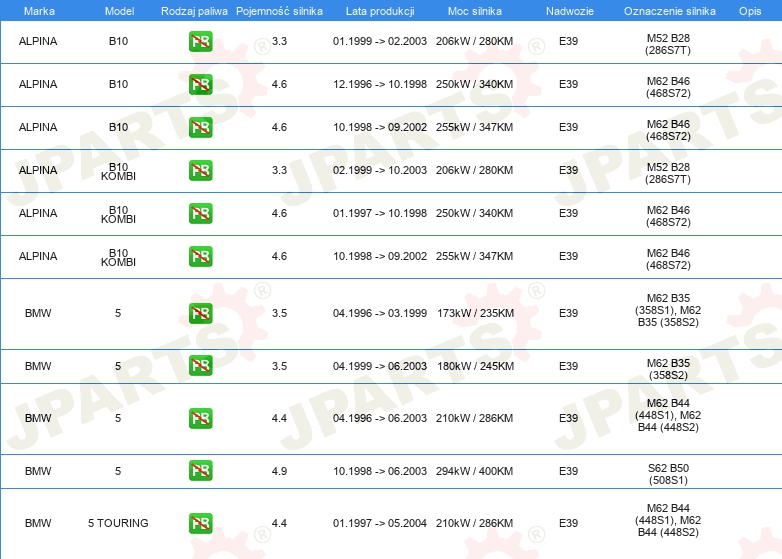This screenshot has height=559, width=782.
Task: Click fuel icon in BMW 5 4.9 row
Action: (x=200, y=470)
